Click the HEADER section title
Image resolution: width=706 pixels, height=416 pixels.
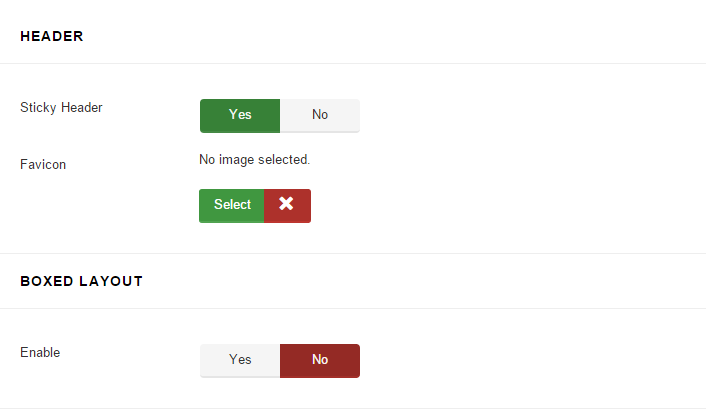(x=52, y=36)
